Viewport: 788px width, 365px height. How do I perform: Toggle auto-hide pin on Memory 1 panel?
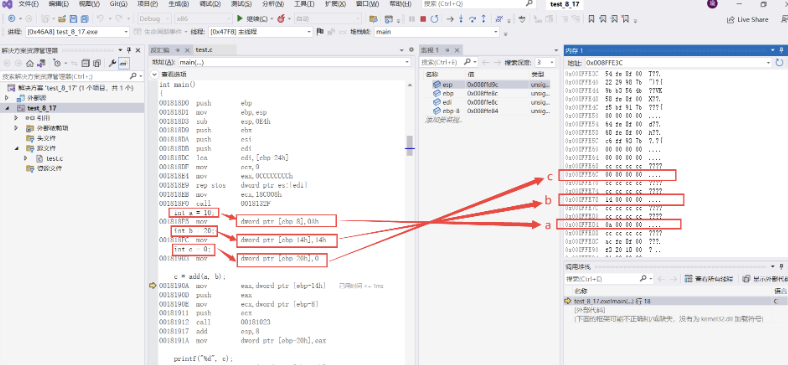click(x=781, y=50)
